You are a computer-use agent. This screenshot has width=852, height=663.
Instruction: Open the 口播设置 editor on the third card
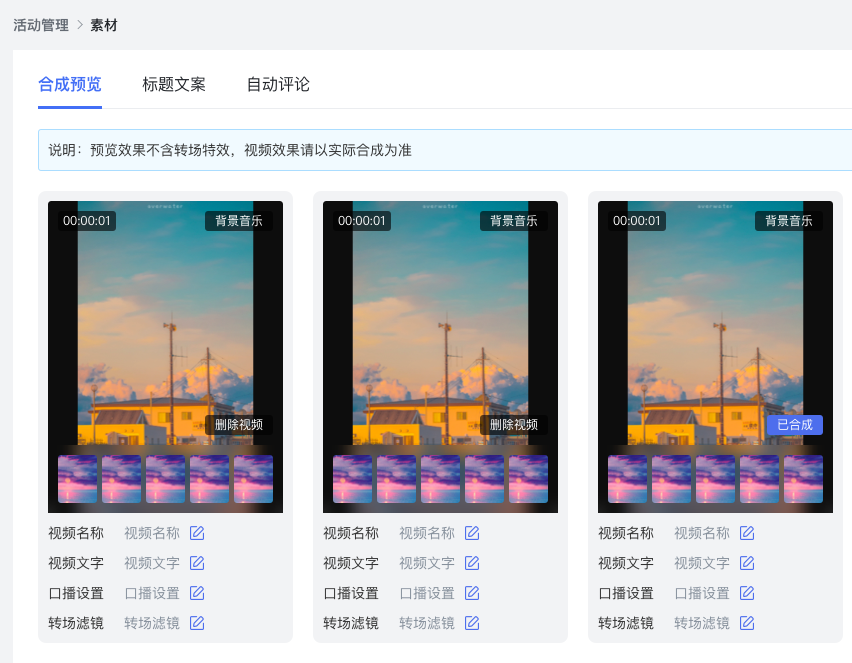[748, 593]
